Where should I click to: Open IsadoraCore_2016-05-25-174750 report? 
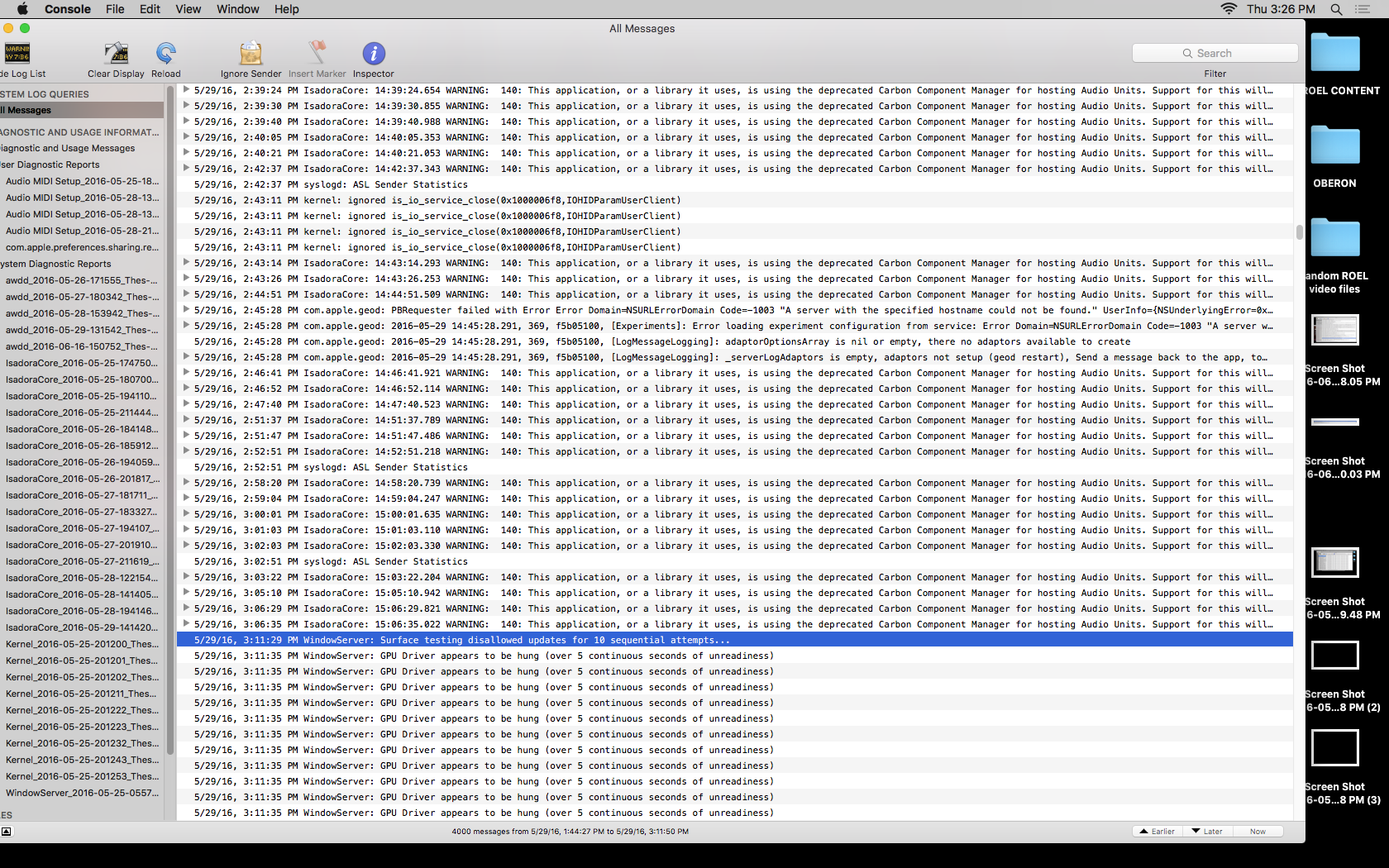tap(82, 363)
